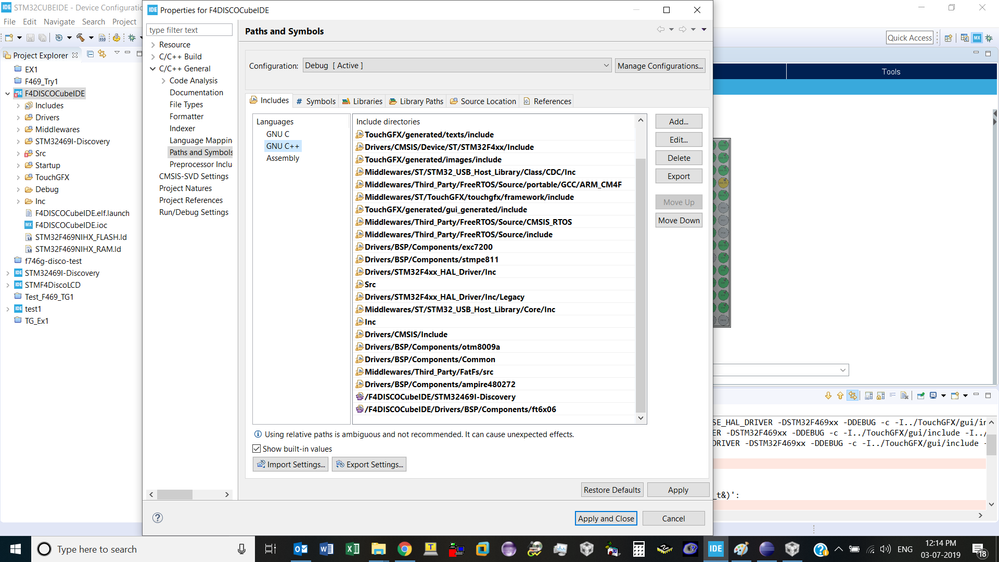This screenshot has width=999, height=562.
Task: Open Calculator from the taskbar
Action: (638, 549)
